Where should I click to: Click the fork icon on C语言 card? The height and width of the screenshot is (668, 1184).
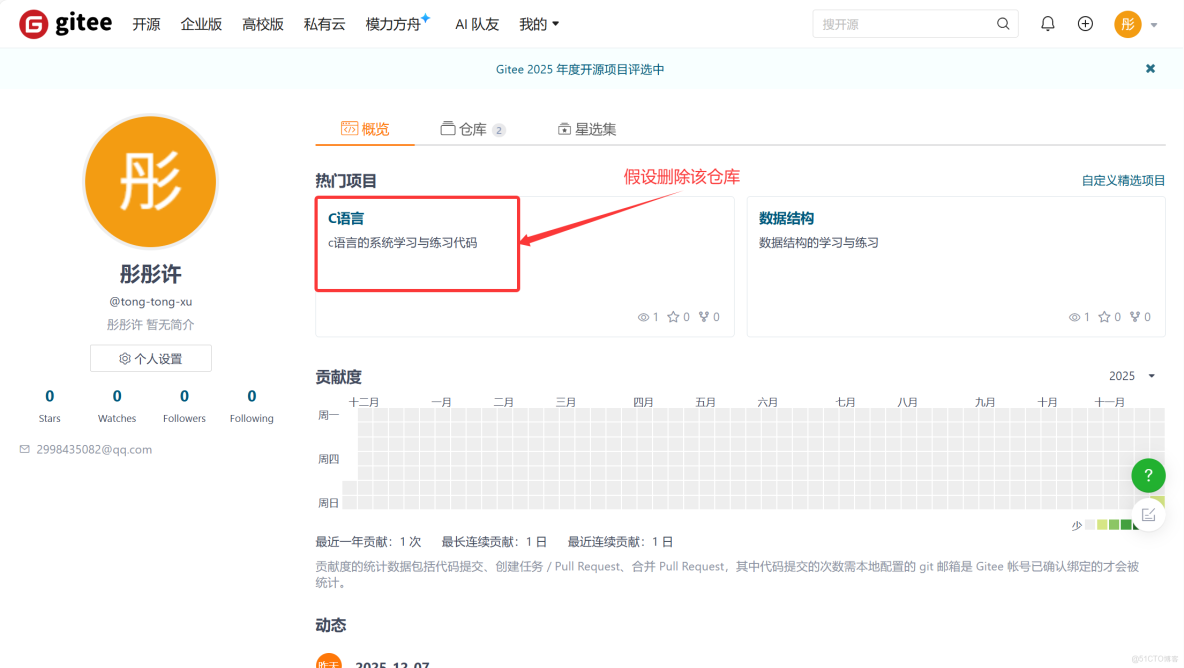coord(704,316)
